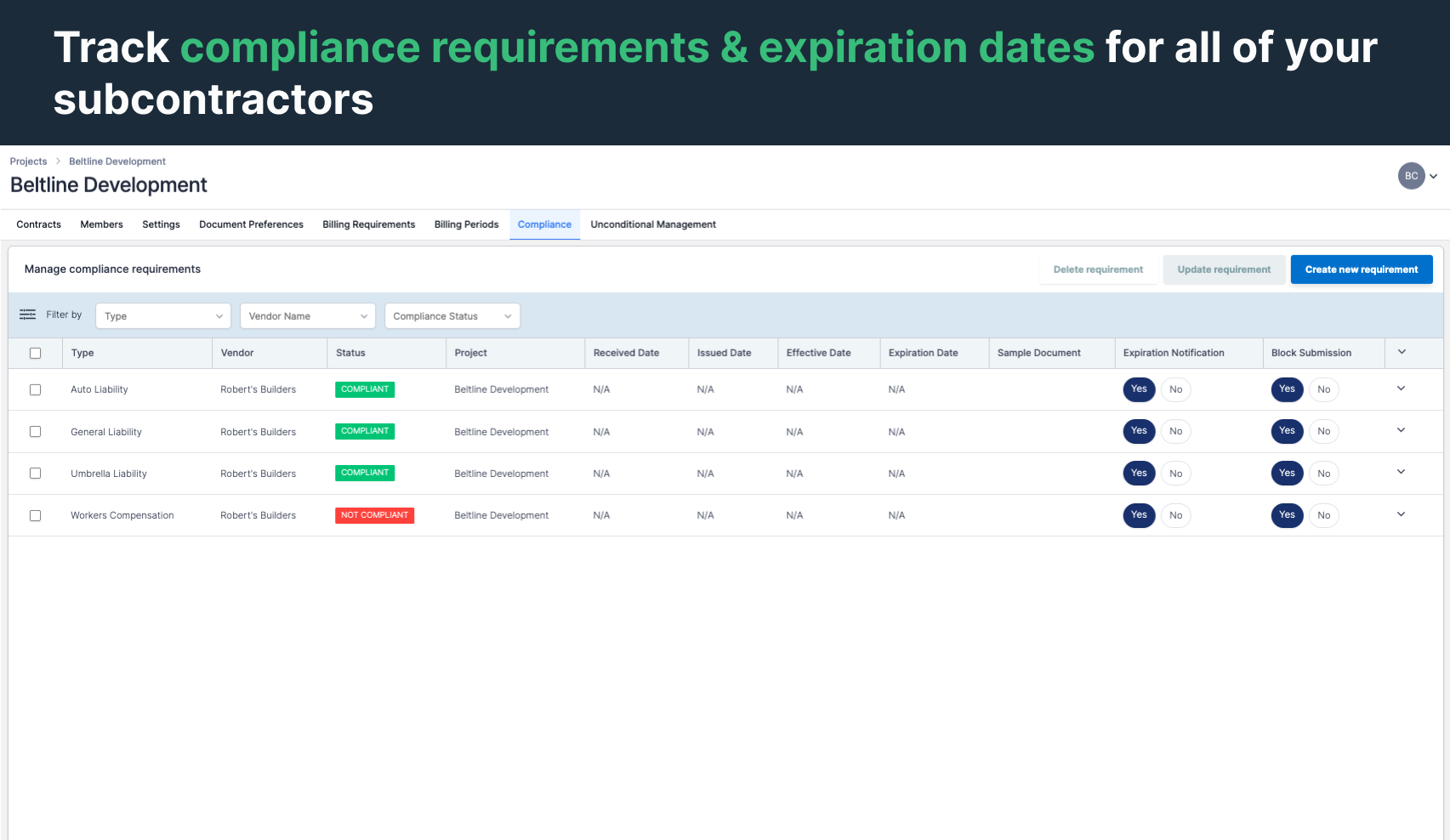Screen dimensions: 1450x840
Task: Select the Compliance tab
Action: 544,224
